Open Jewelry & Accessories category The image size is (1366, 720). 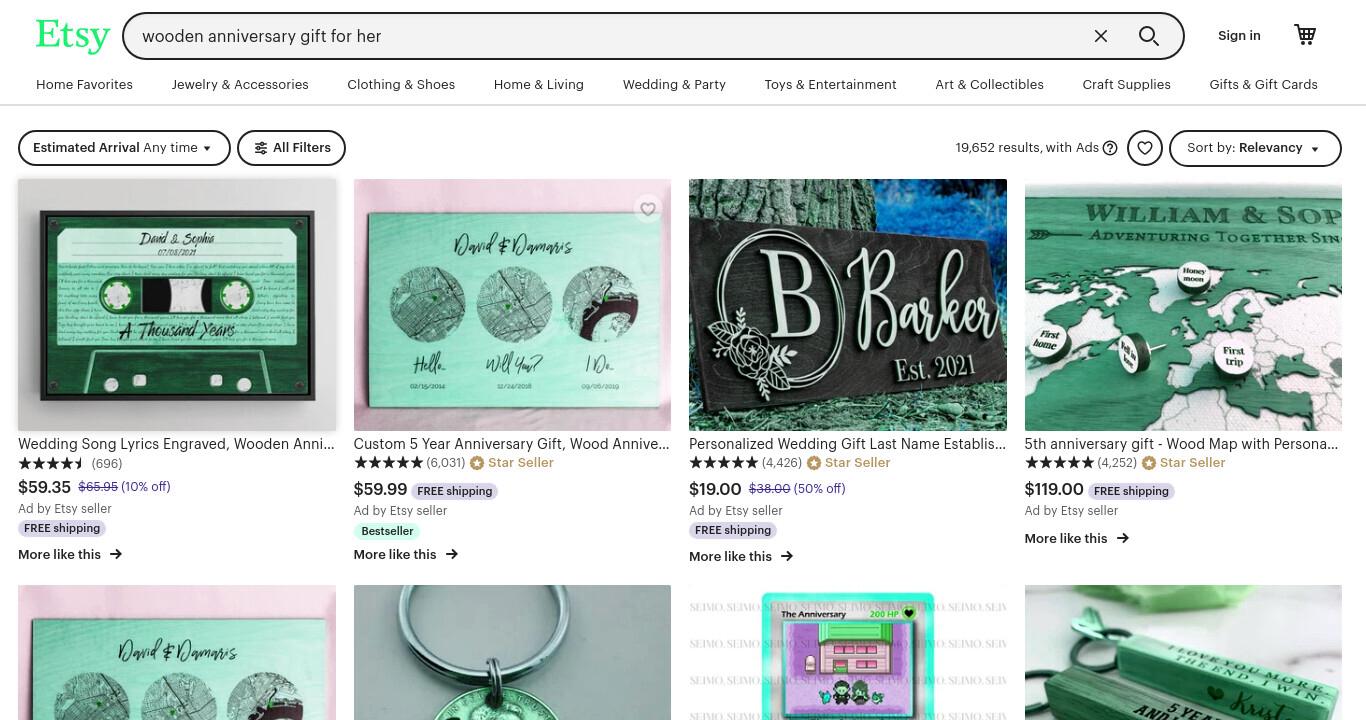240,85
